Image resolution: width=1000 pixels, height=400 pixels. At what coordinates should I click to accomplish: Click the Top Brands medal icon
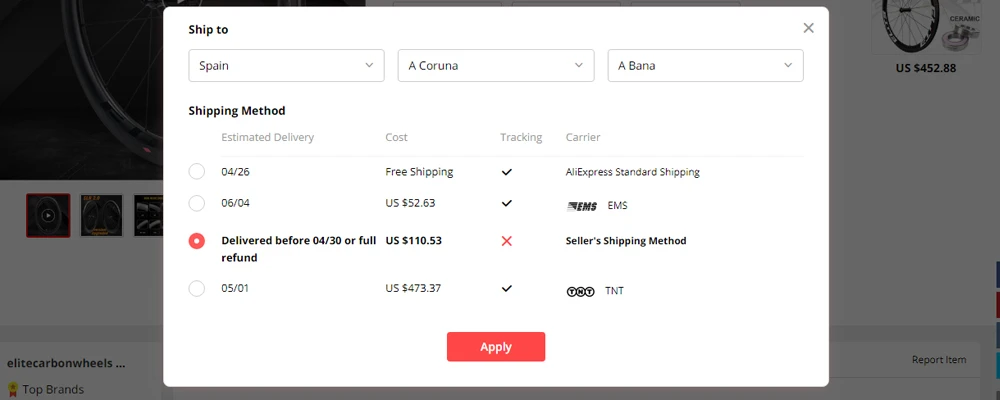click(x=13, y=389)
